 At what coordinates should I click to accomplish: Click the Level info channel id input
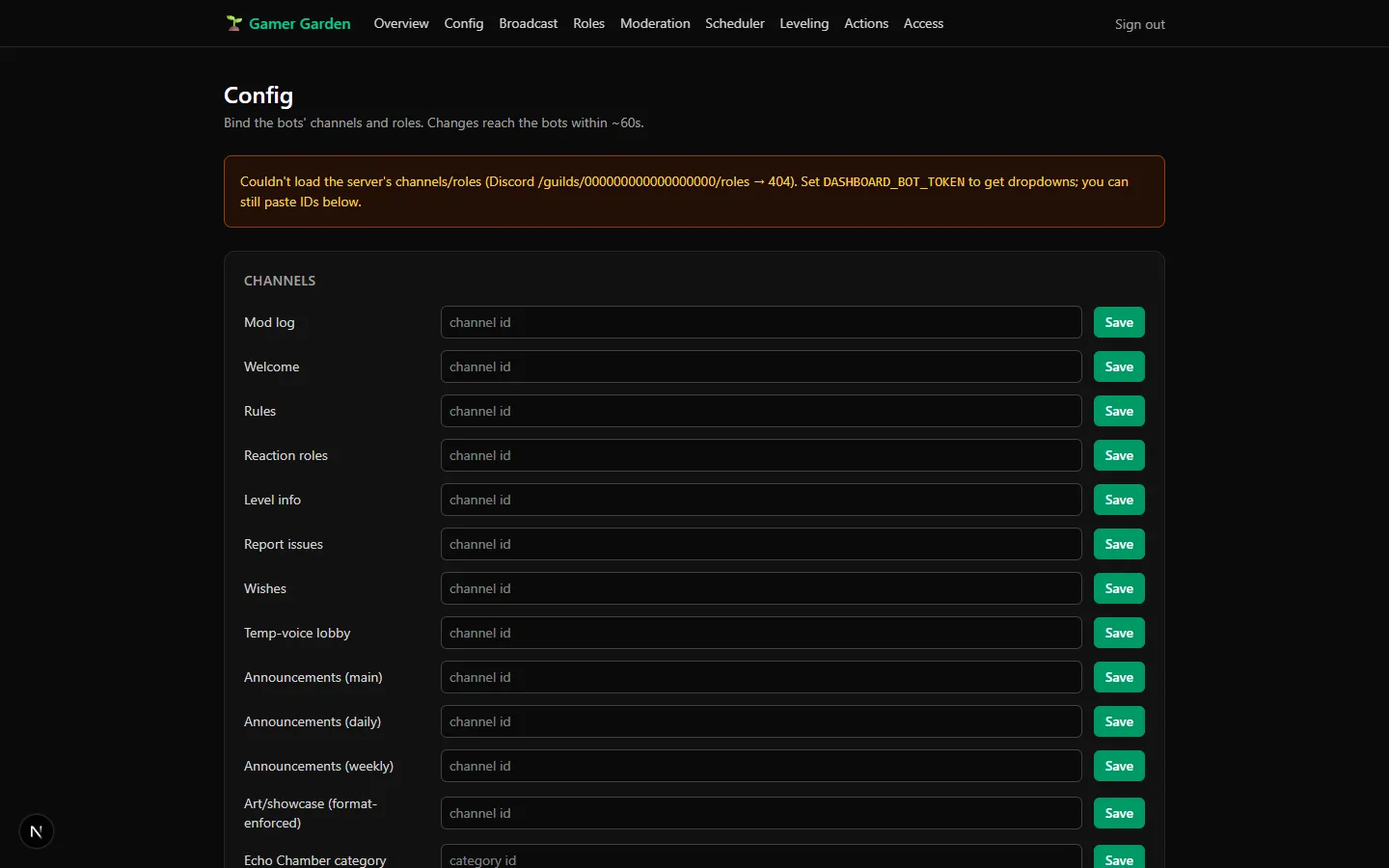point(761,500)
